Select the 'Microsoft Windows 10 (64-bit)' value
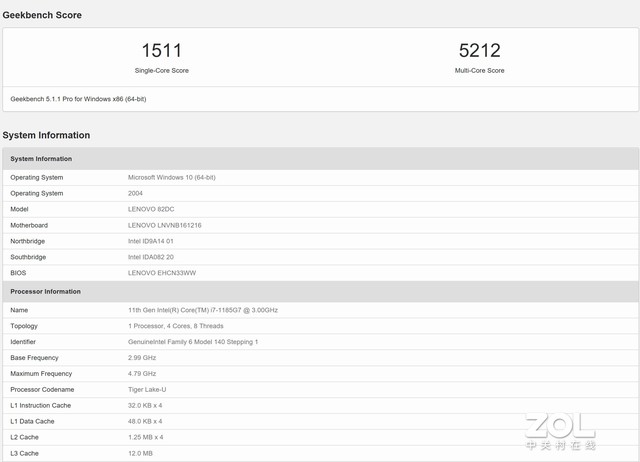The height and width of the screenshot is (462, 640). 171,178
